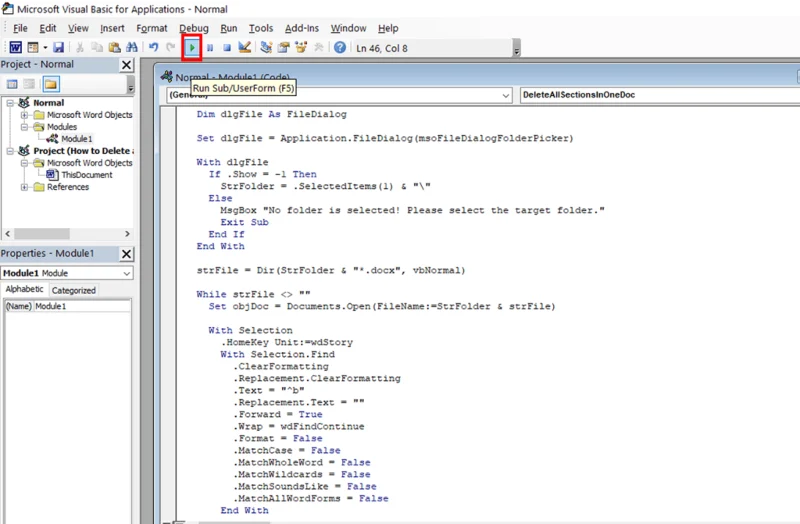
Task: Click the Toolbox toolbar icon
Action: click(318, 47)
